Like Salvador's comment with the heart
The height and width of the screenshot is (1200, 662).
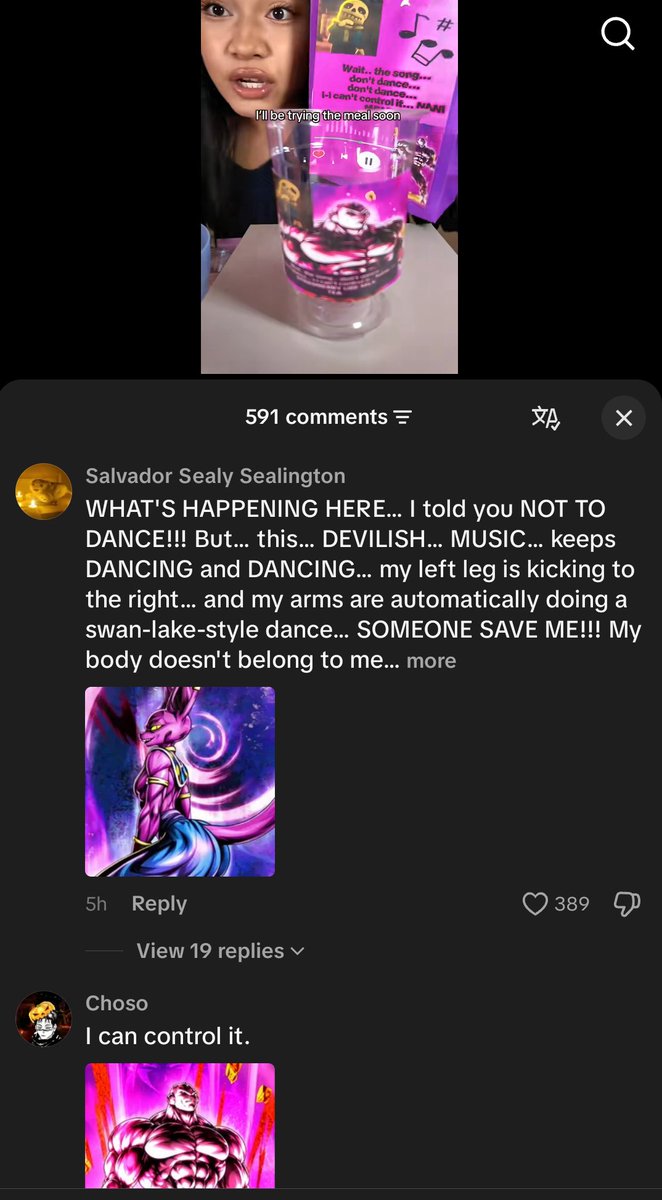[536, 904]
